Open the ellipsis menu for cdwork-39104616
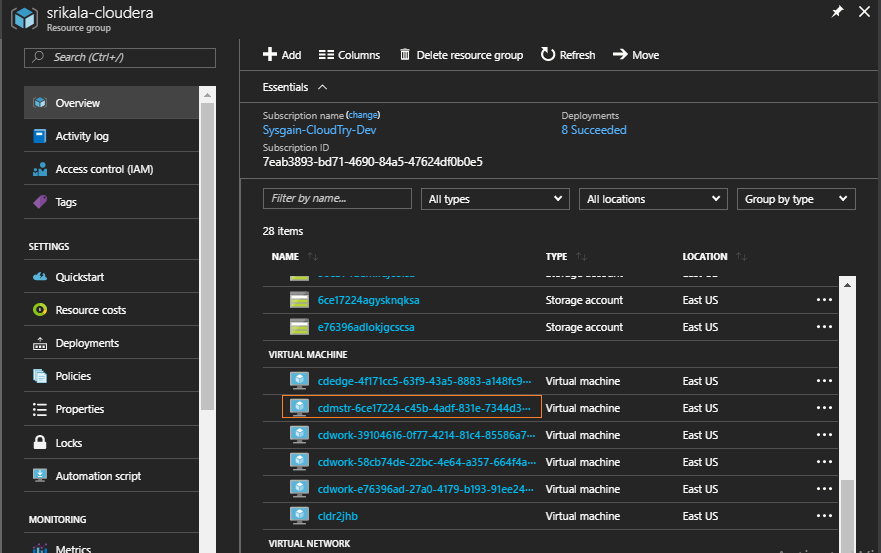Screen dimensions: 881x553 (824, 434)
